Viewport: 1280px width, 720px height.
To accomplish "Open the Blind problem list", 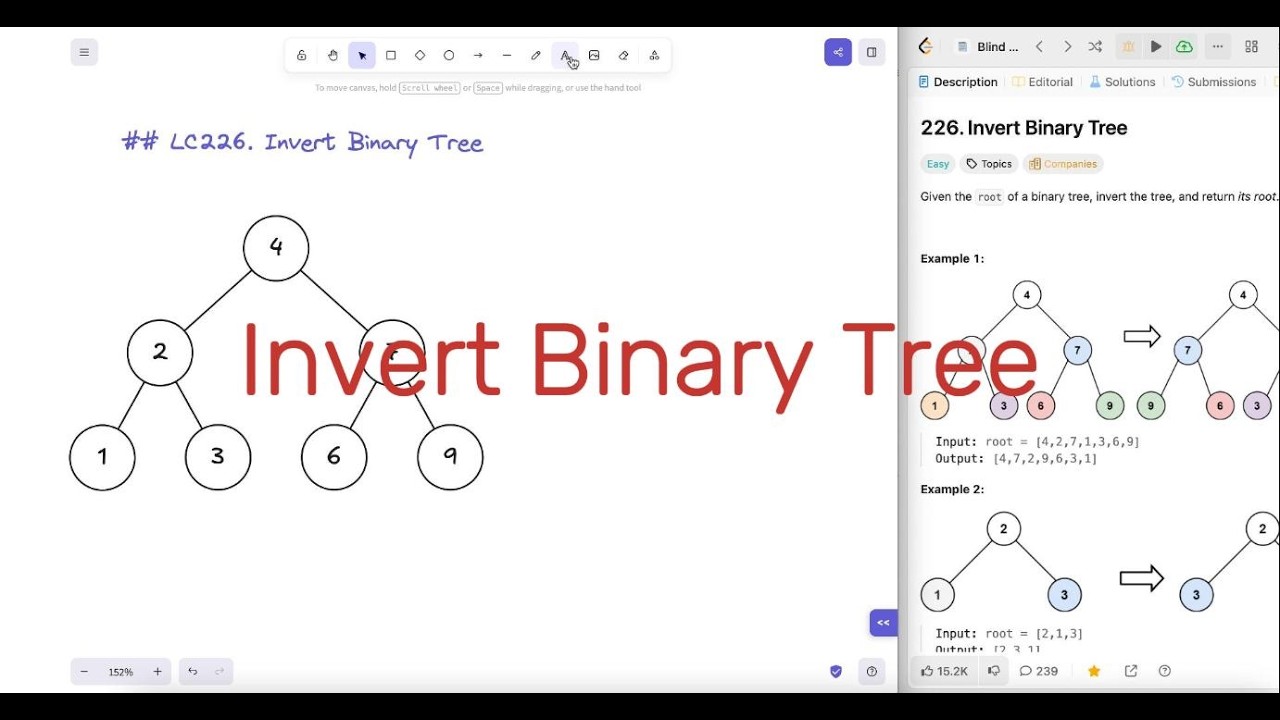I will pyautogui.click(x=988, y=47).
